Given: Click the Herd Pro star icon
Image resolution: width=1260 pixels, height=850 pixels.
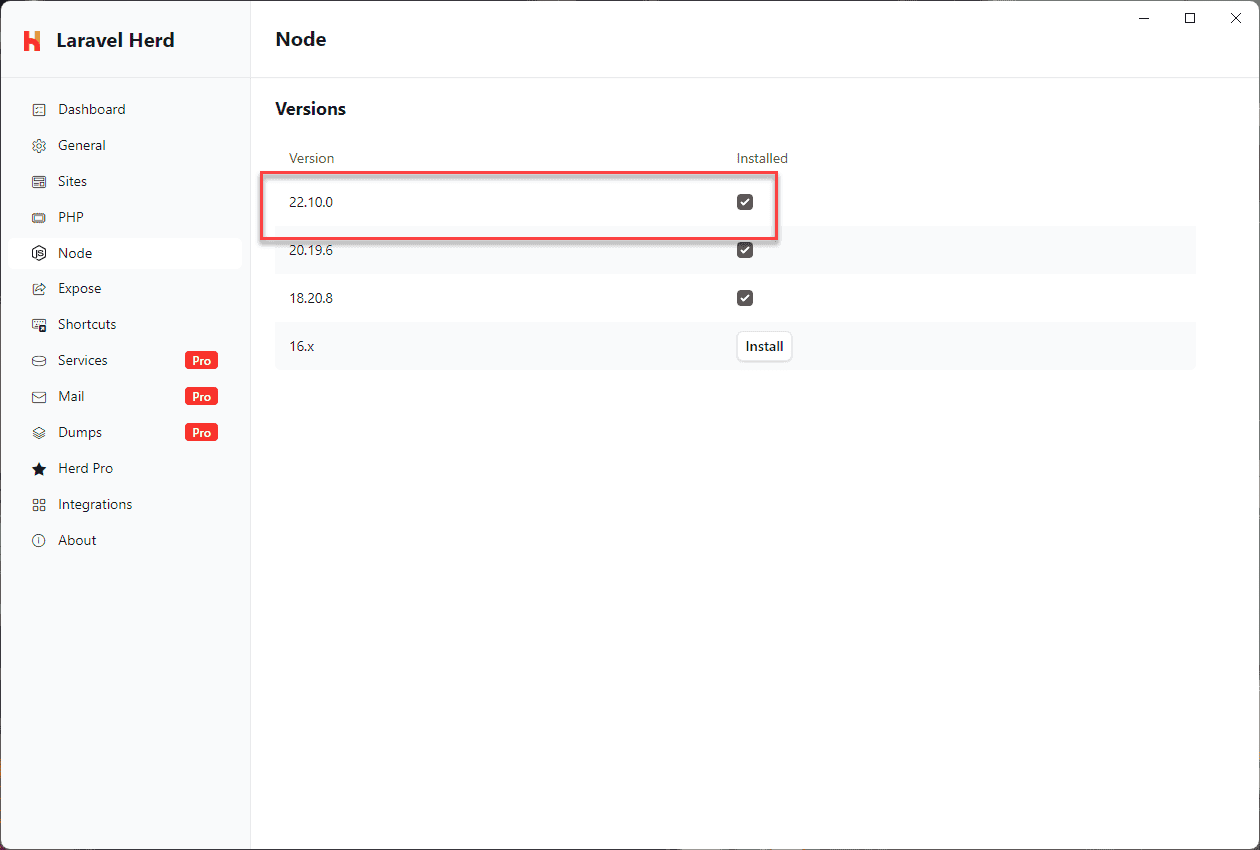Looking at the screenshot, I should (39, 469).
